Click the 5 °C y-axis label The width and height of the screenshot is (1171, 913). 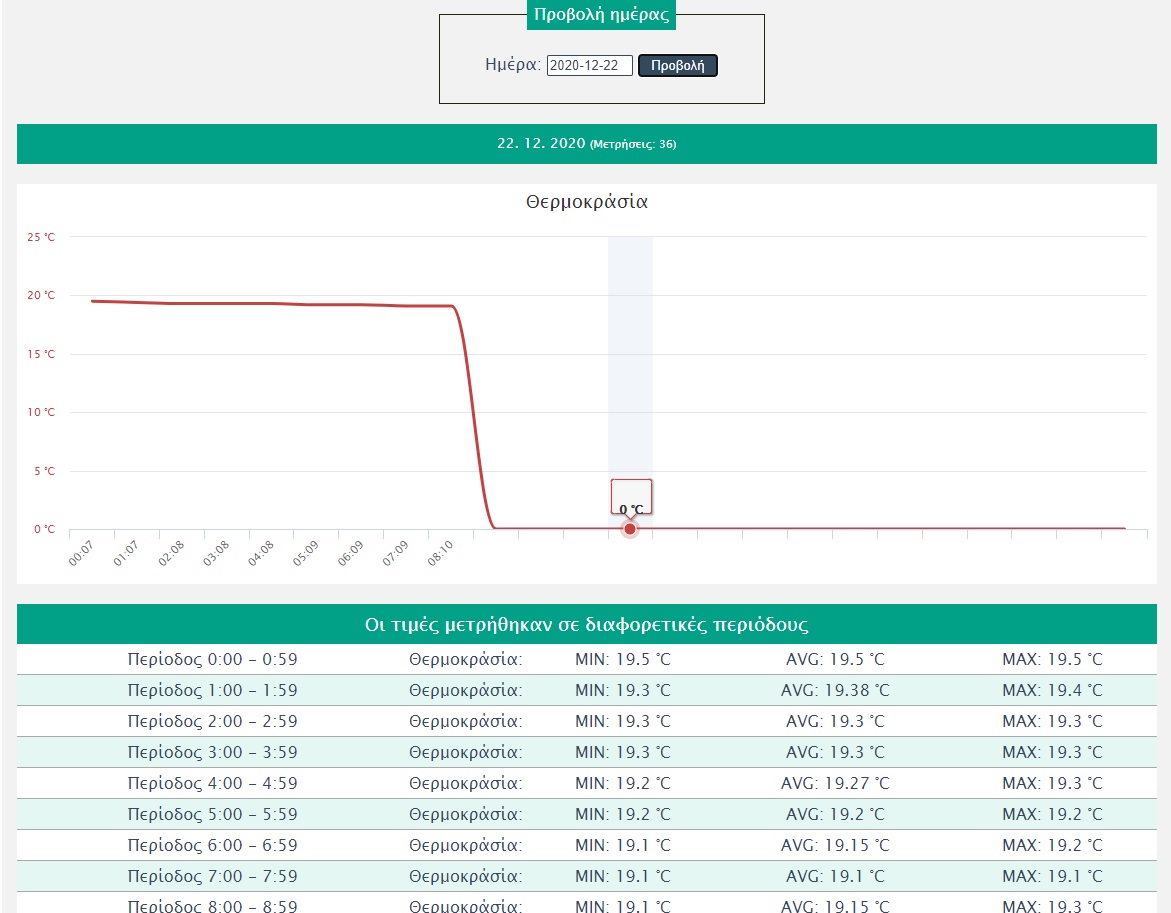click(x=44, y=471)
